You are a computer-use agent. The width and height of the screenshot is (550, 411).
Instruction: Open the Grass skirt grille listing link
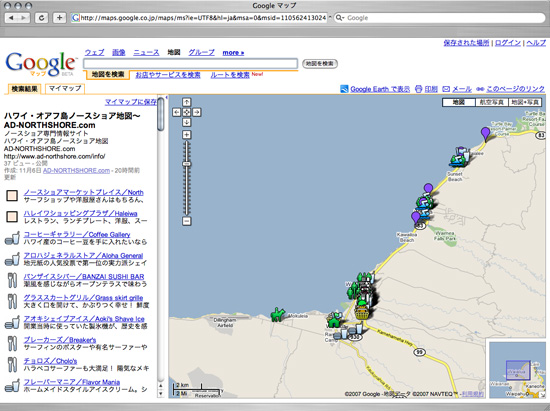(83, 298)
